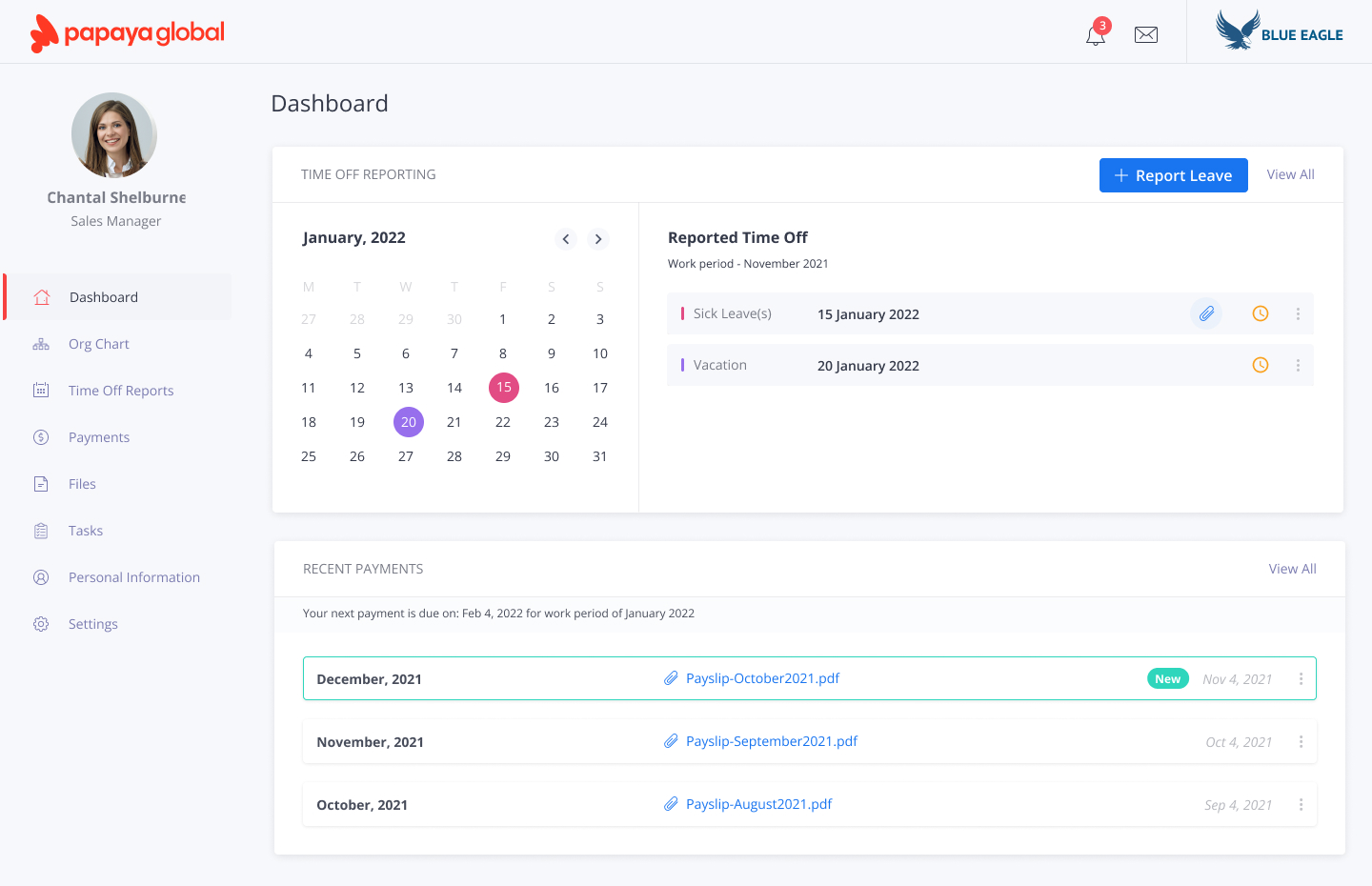Screen dimensions: 1372x886
Task: Select the Org Chart icon in sidebar
Action: tap(41, 343)
